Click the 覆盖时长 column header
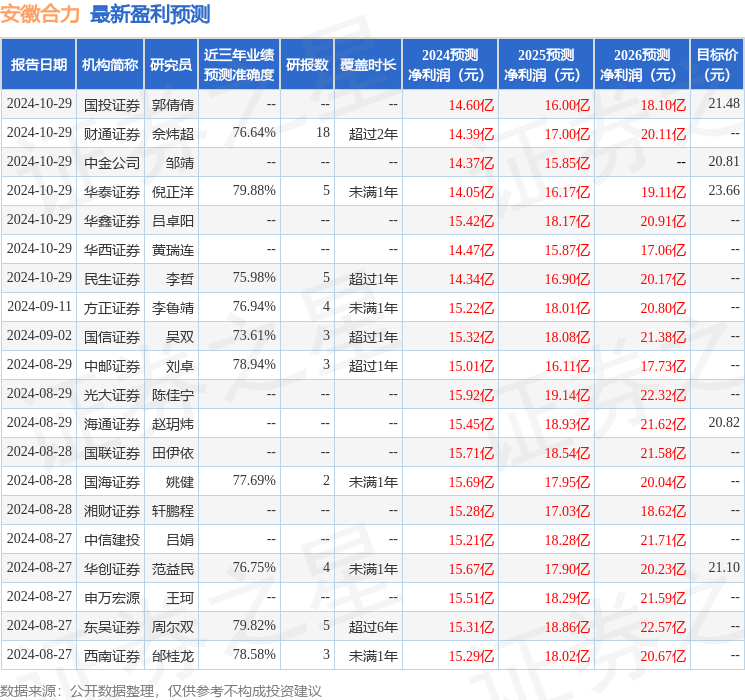This screenshot has height=700, width=745. (x=368, y=65)
